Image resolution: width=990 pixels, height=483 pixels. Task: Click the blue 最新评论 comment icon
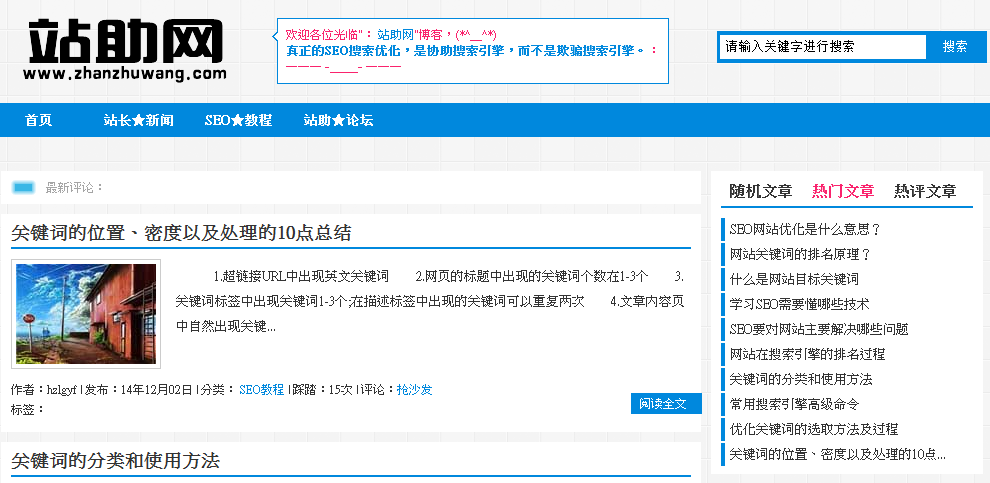pos(24,187)
